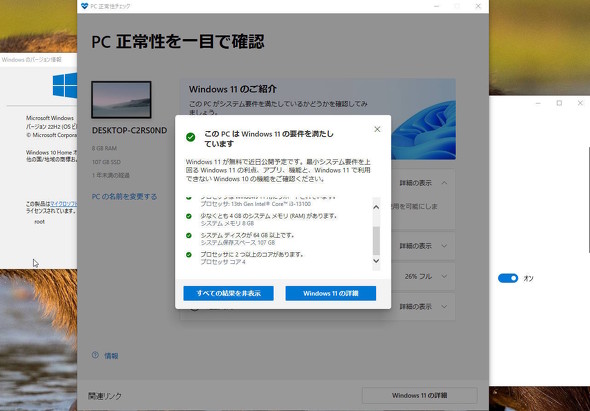This screenshot has width=590, height=411.
Task: Click processor "13th Gen Intel Core i3-13100" text
Action: click(255, 204)
